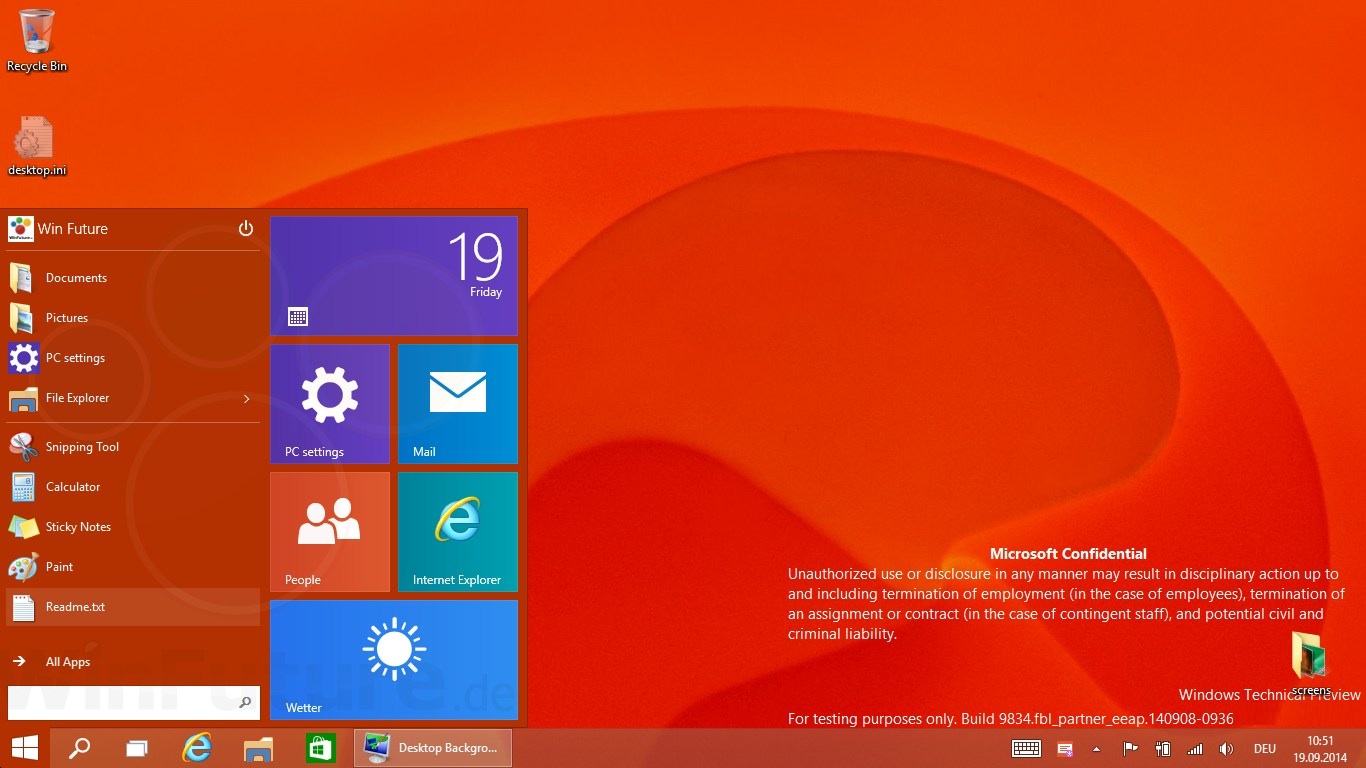The image size is (1366, 768).
Task: Click the magnifier icon in search box
Action: (245, 703)
